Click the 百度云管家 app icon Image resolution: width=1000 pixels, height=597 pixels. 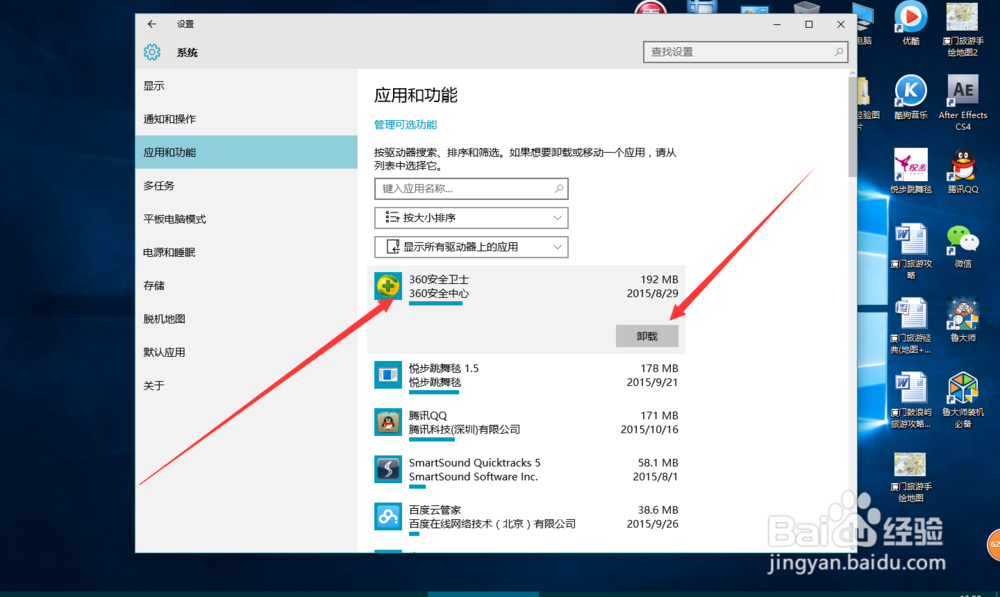[x=388, y=516]
